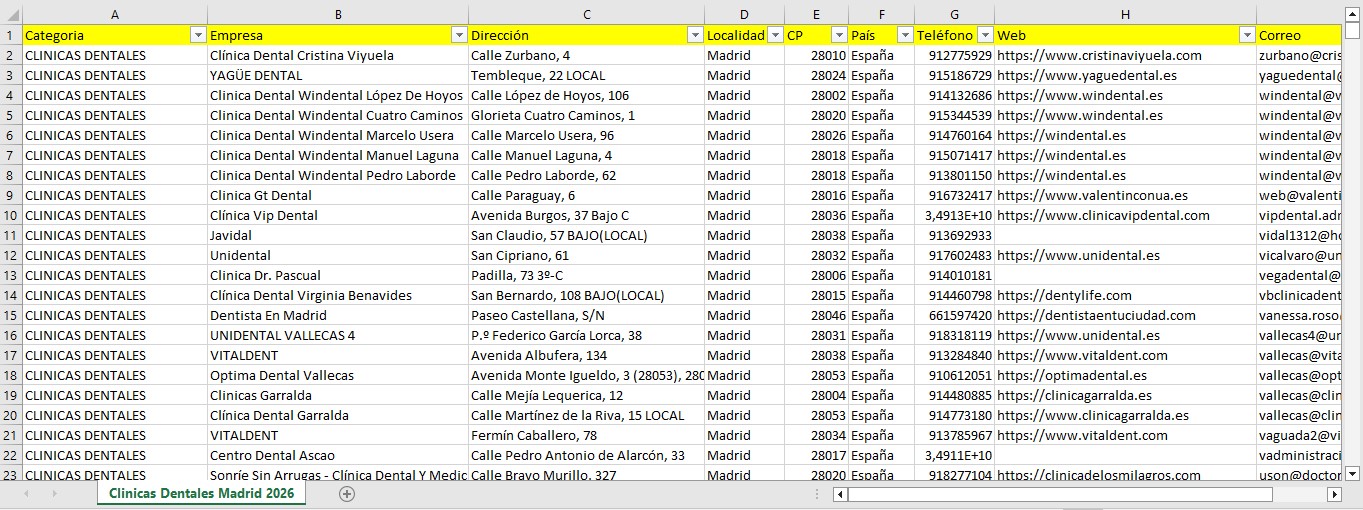Click the previous sheet navigation arrow
Screen dimensions: 1363x510
click(x=26, y=494)
